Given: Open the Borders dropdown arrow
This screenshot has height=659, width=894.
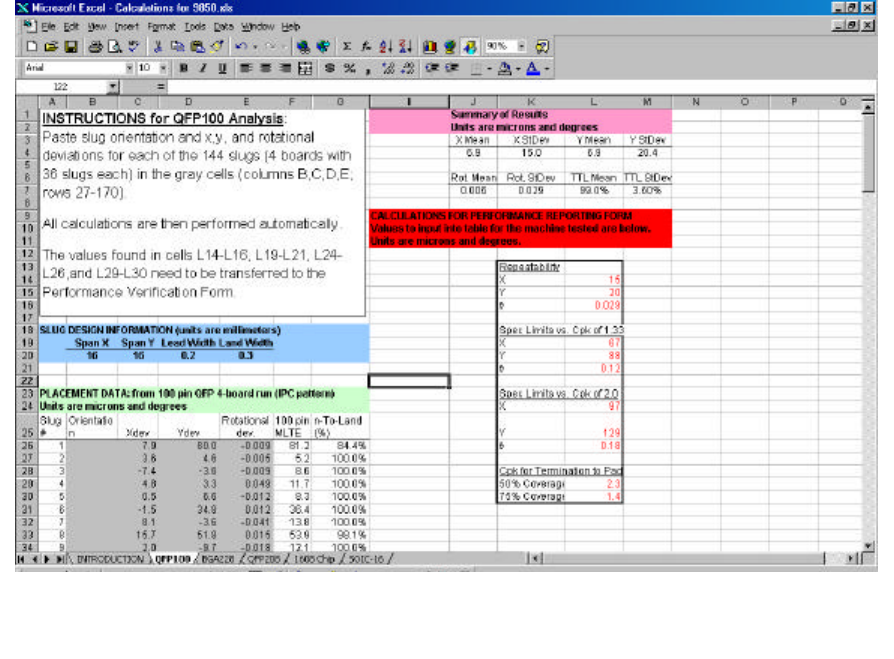Looking at the screenshot, I should pyautogui.click(x=489, y=69).
